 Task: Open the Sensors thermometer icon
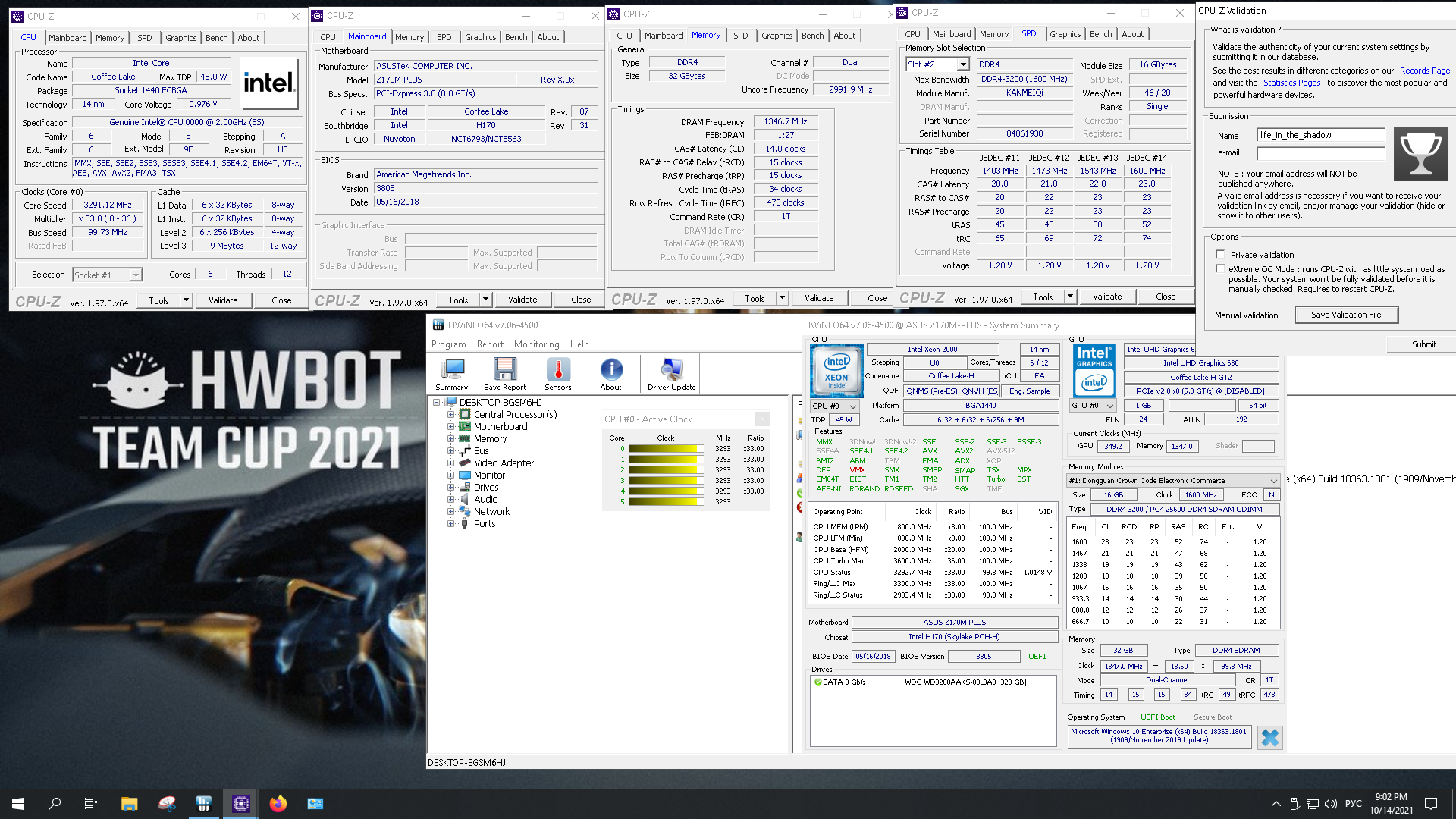pos(558,374)
